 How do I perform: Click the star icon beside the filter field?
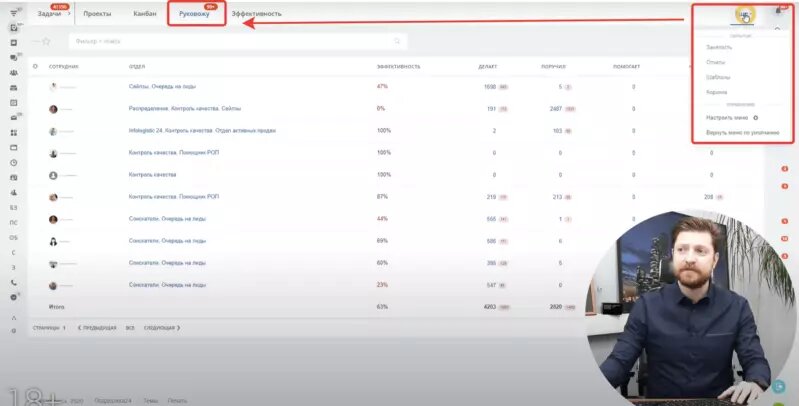[x=46, y=41]
